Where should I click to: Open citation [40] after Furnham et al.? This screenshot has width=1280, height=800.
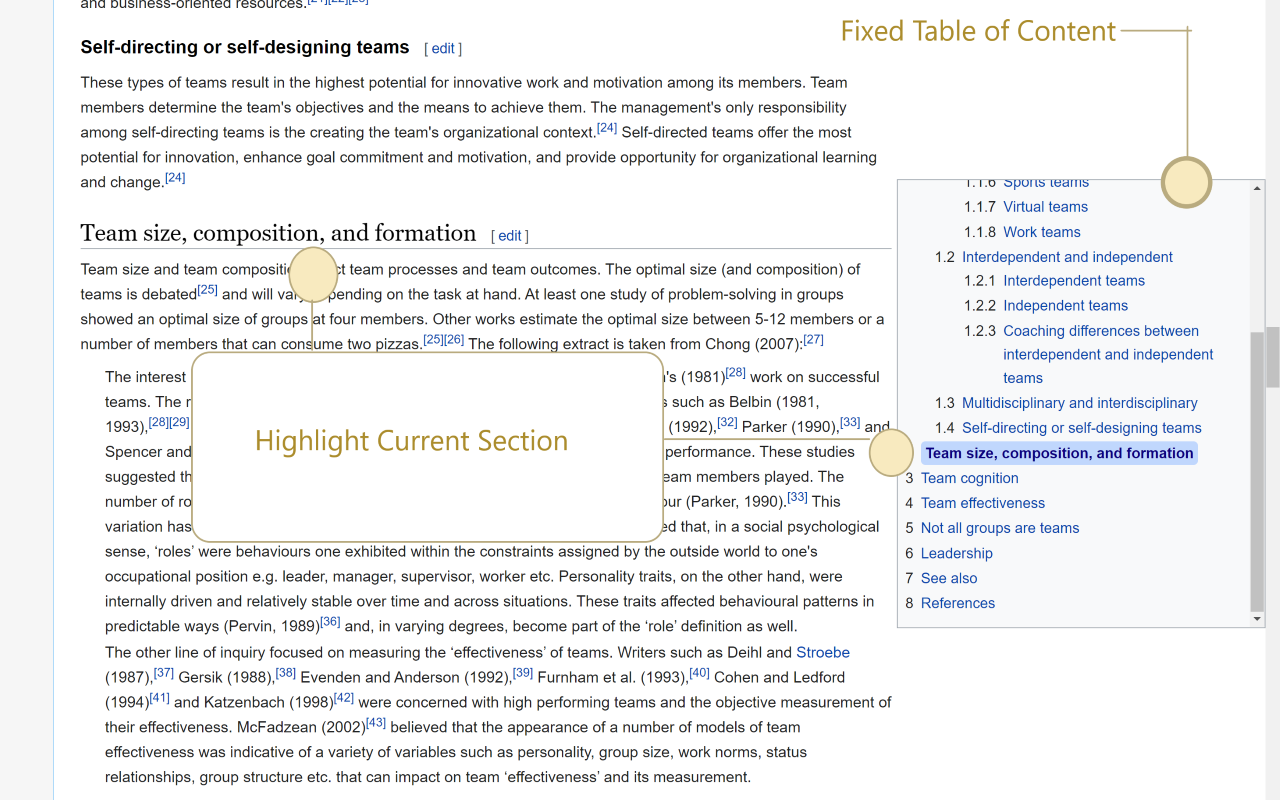pyautogui.click(x=700, y=673)
